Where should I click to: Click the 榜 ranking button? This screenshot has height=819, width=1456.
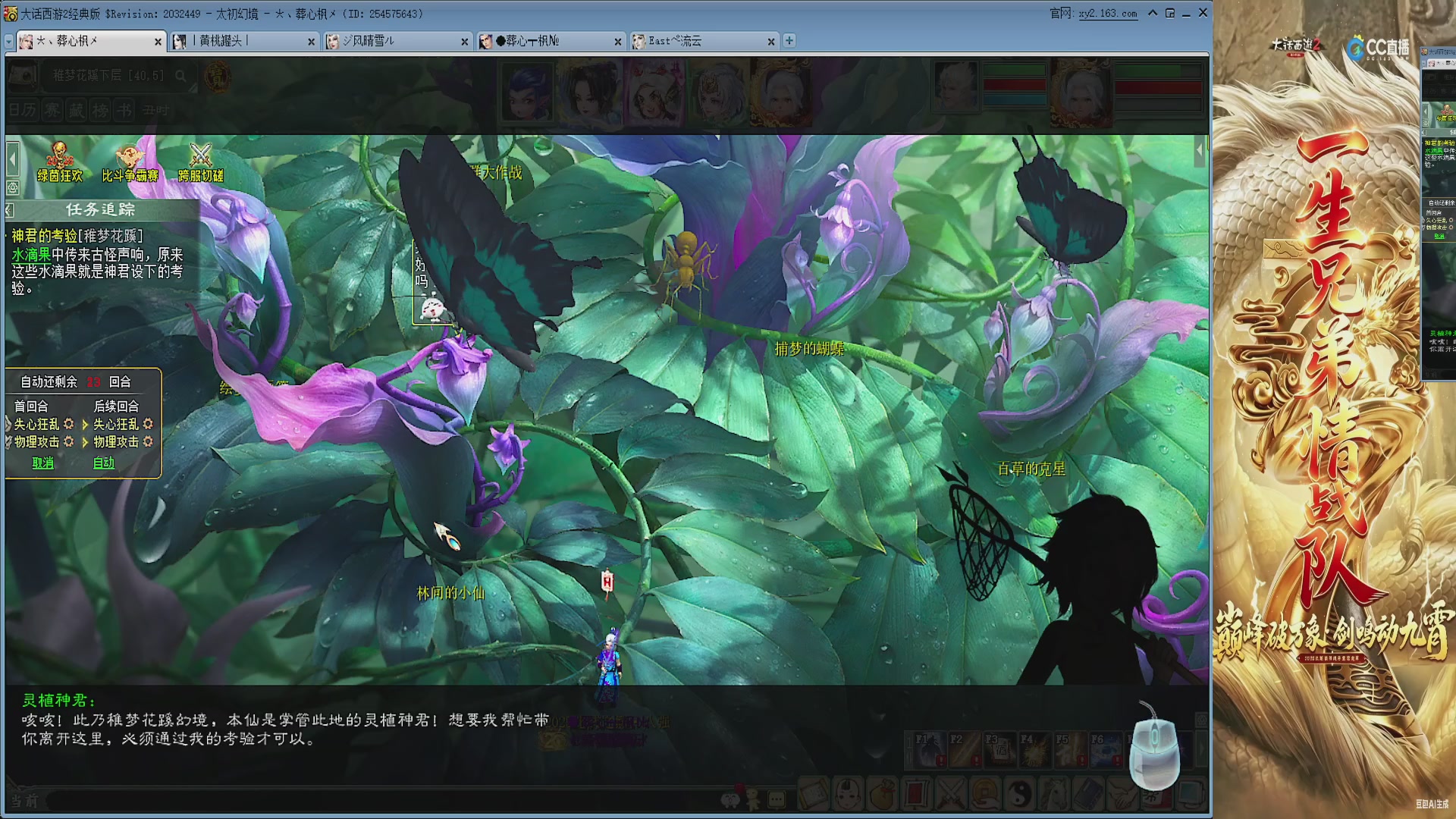pos(100,111)
